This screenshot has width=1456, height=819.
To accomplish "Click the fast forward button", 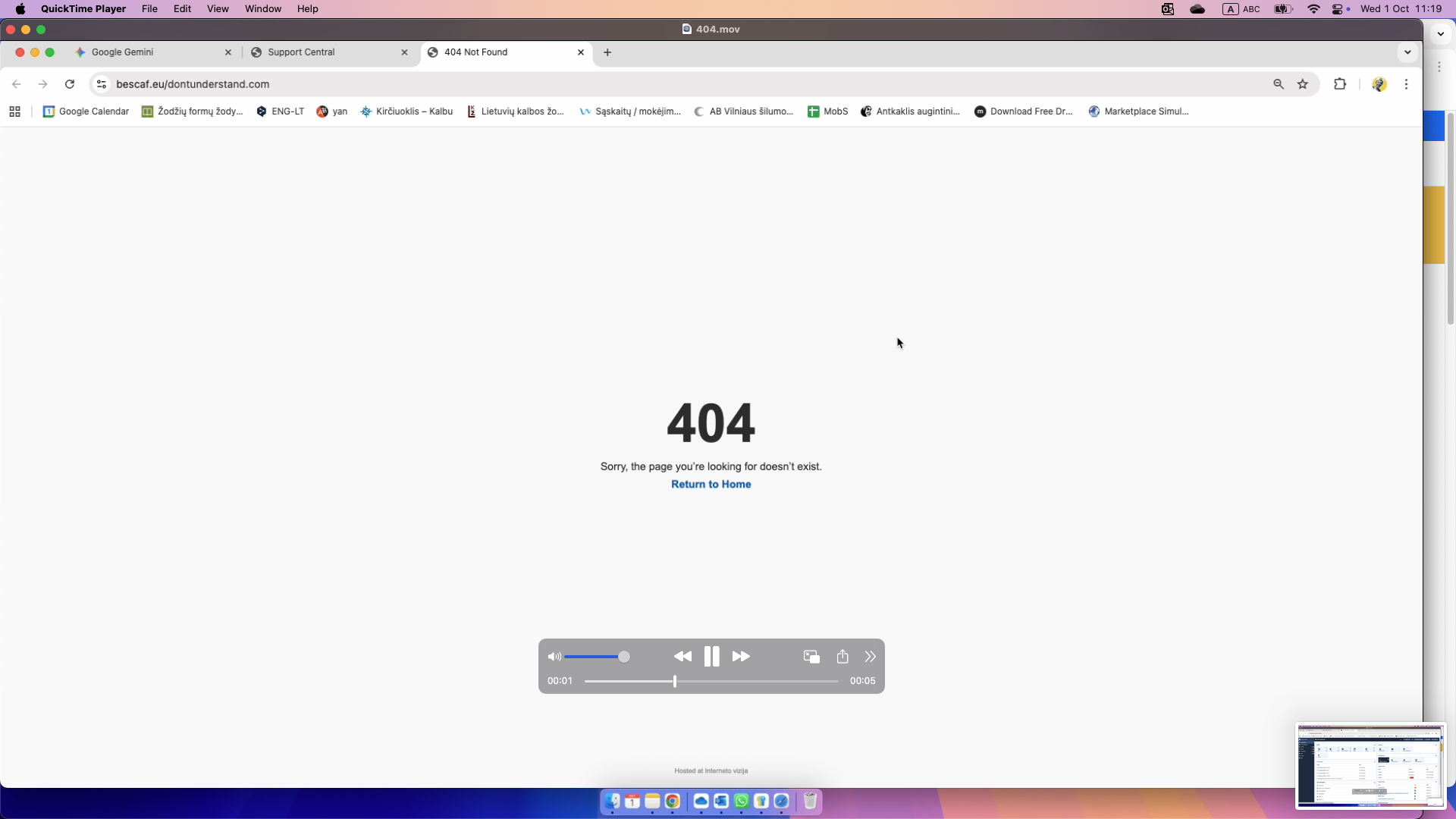I will click(741, 657).
